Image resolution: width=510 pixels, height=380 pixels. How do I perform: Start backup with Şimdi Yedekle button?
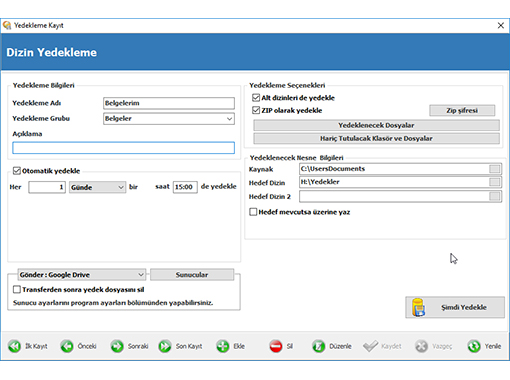point(455,307)
